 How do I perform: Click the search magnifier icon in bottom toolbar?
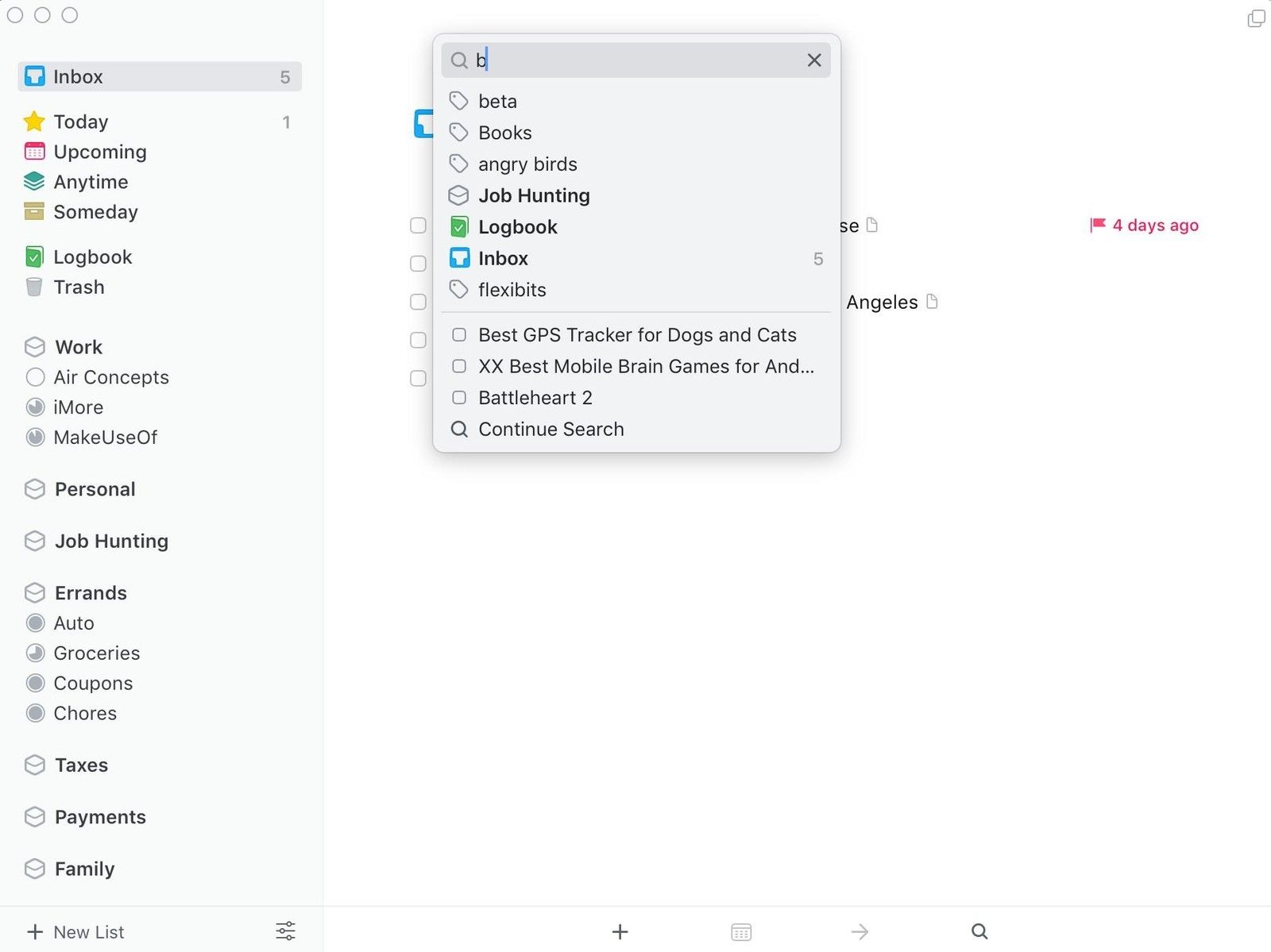979,931
